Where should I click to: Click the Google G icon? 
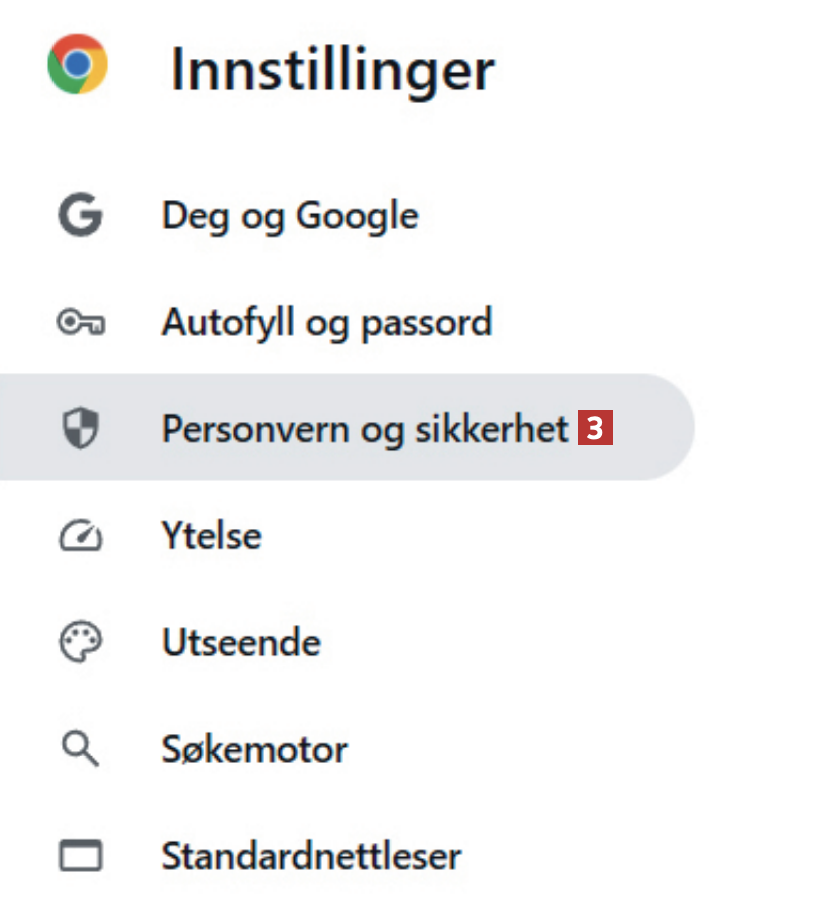click(80, 216)
